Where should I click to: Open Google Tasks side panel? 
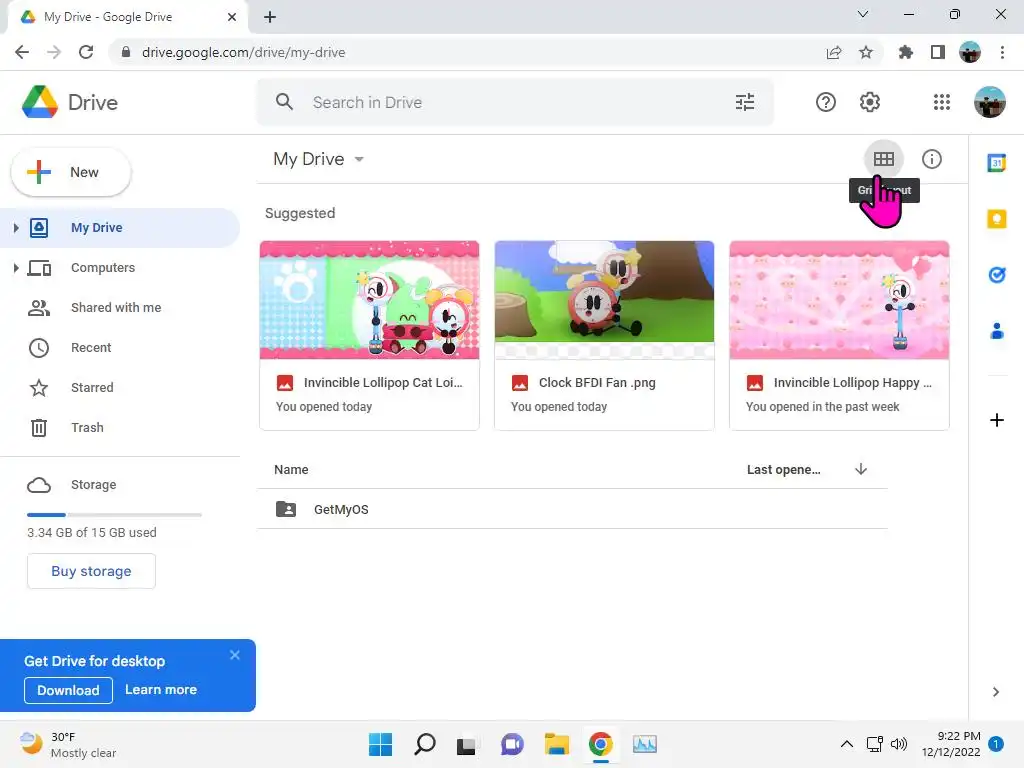[x=997, y=275]
